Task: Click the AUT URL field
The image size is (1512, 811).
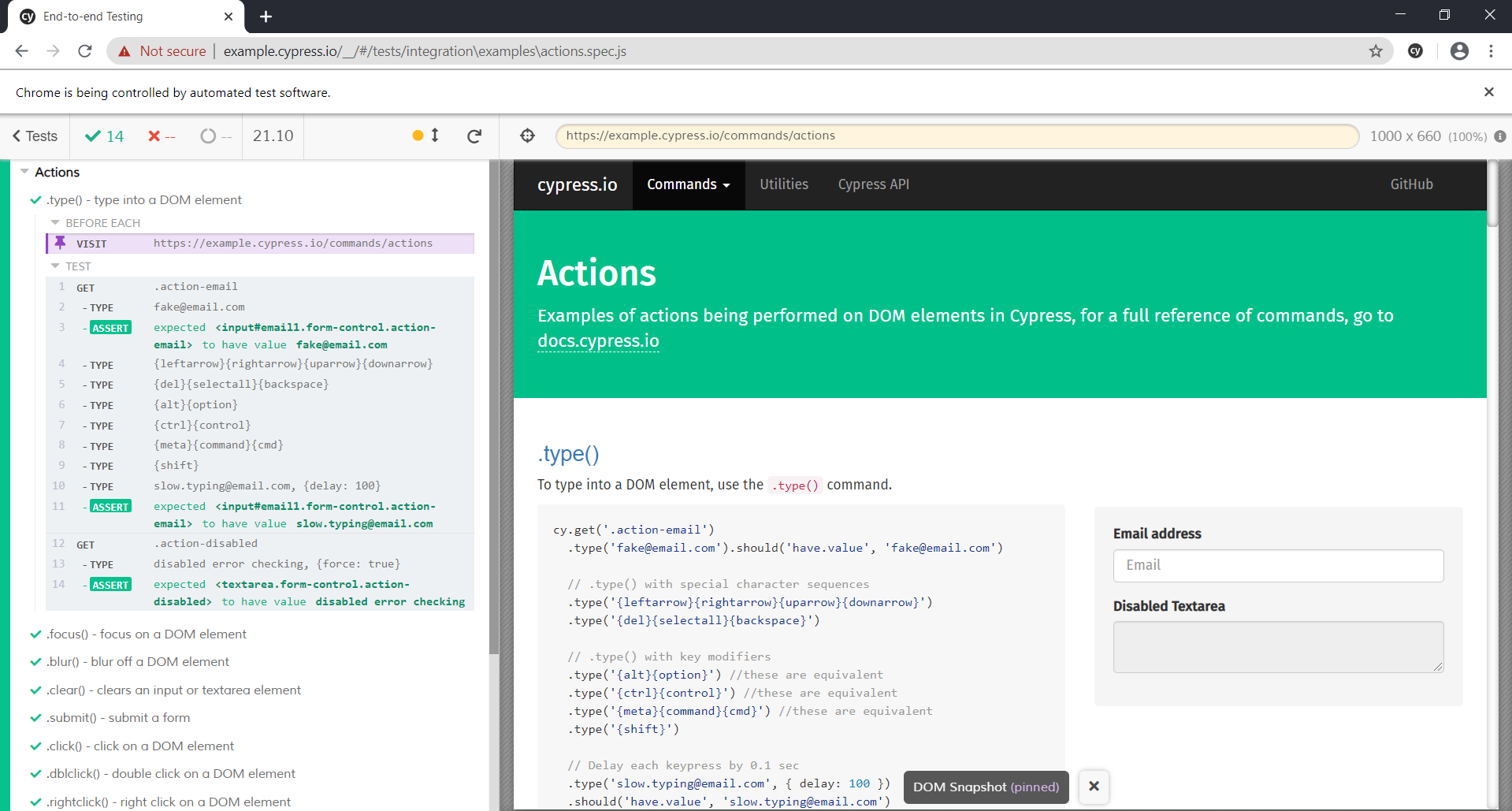Action: click(x=957, y=136)
